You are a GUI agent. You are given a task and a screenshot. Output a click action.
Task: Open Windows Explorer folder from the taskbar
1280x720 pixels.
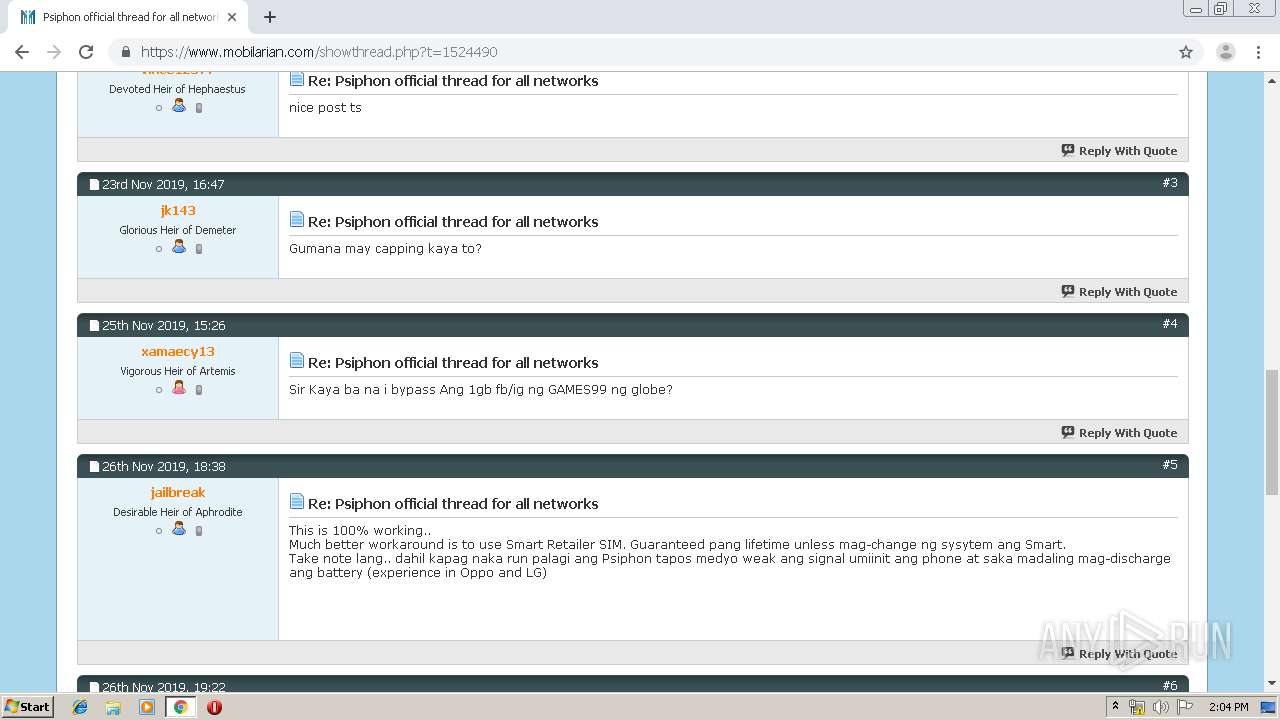tap(113, 707)
